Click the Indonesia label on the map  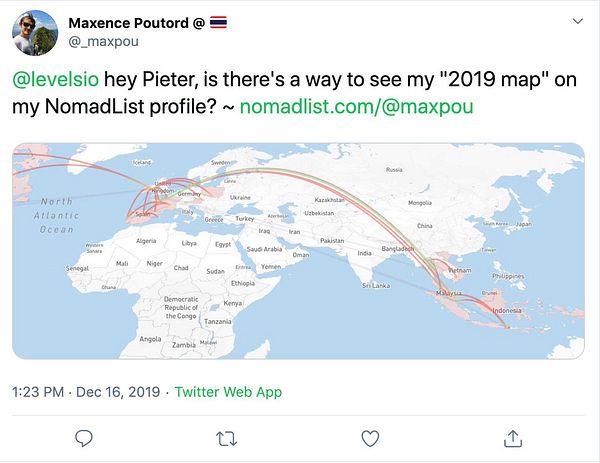tap(507, 310)
